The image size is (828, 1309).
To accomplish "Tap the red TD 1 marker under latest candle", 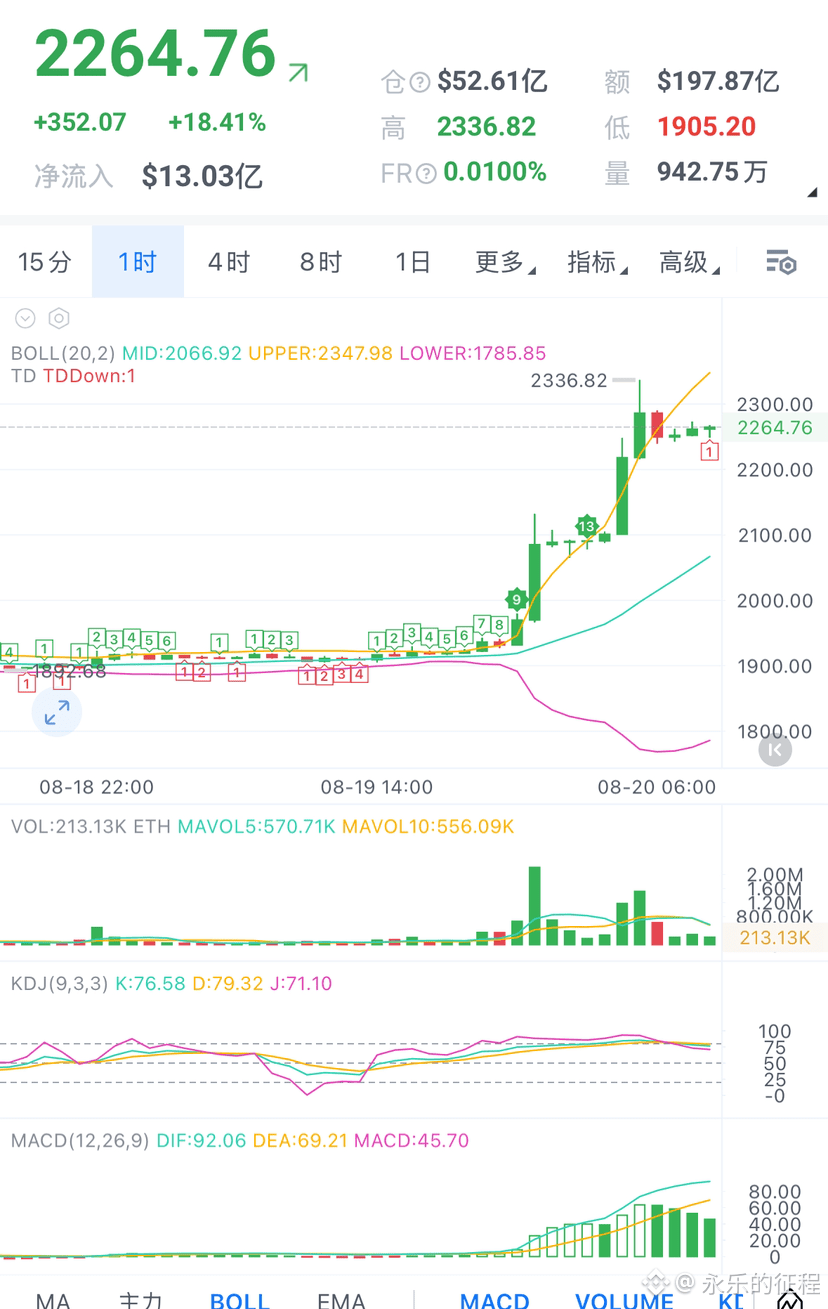I will [709, 452].
